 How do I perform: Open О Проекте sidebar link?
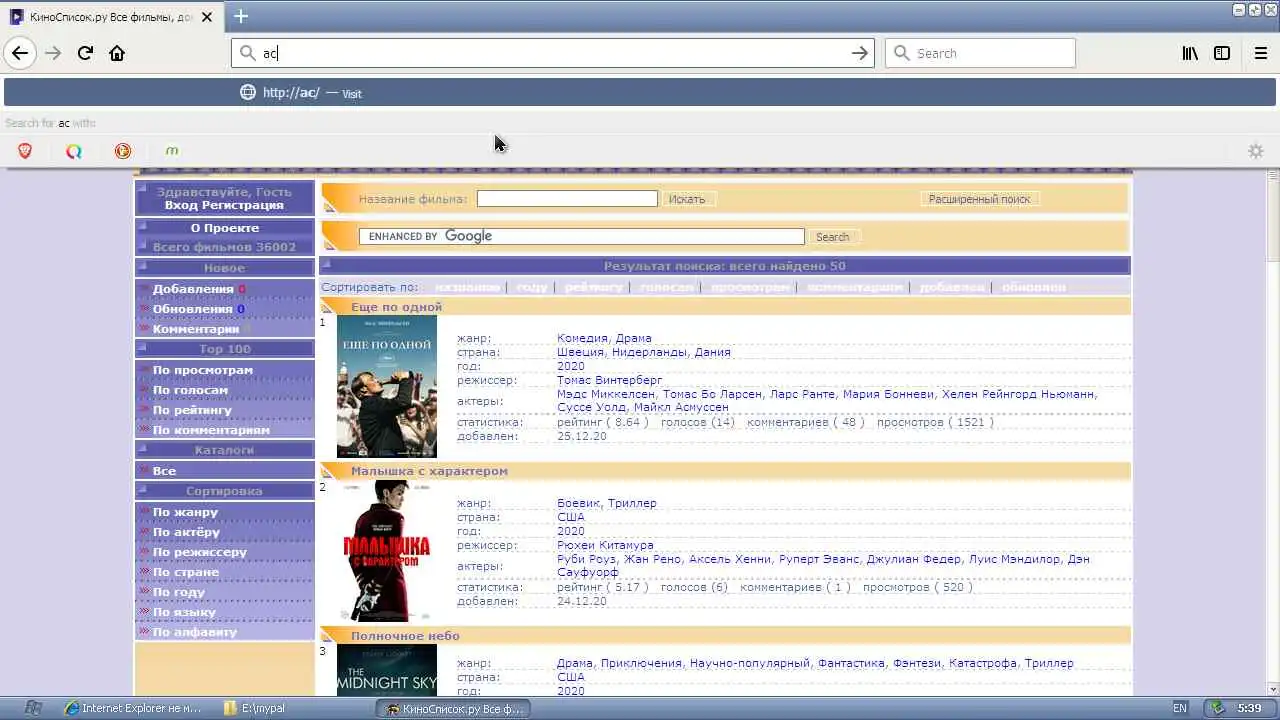point(224,228)
